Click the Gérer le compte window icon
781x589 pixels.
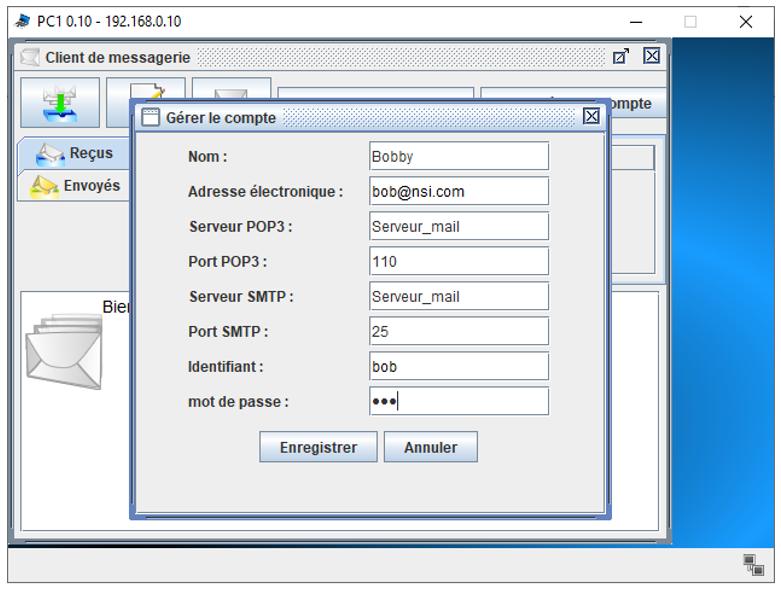[x=150, y=117]
